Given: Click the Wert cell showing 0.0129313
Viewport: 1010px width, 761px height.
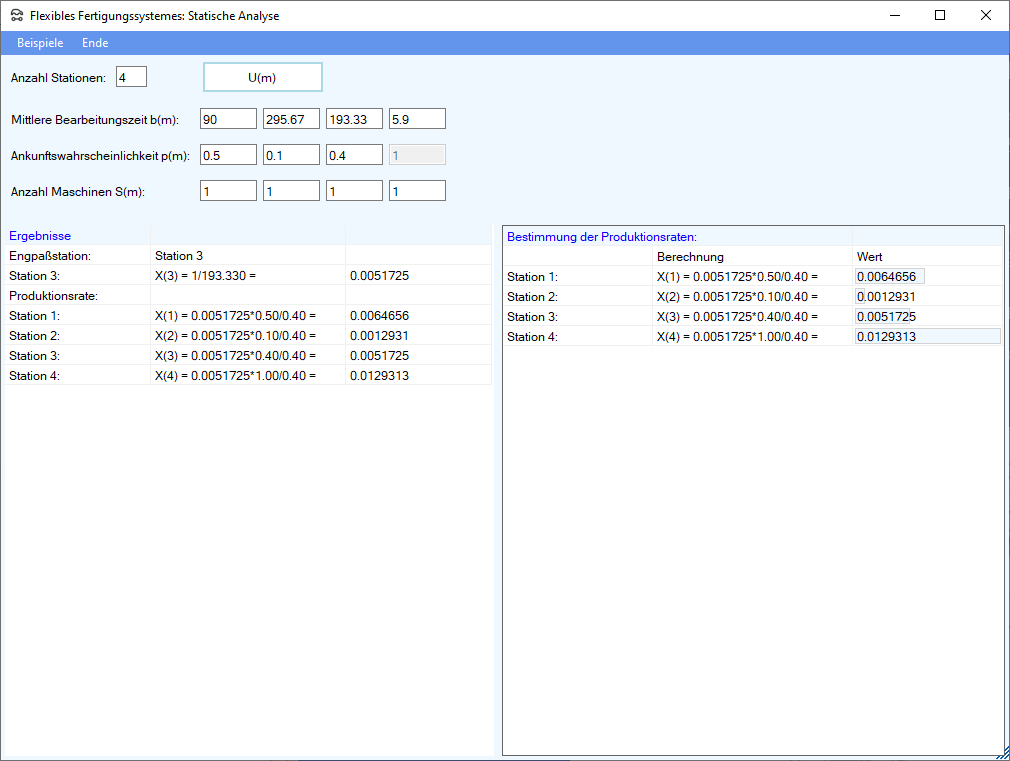Looking at the screenshot, I should tap(926, 337).
